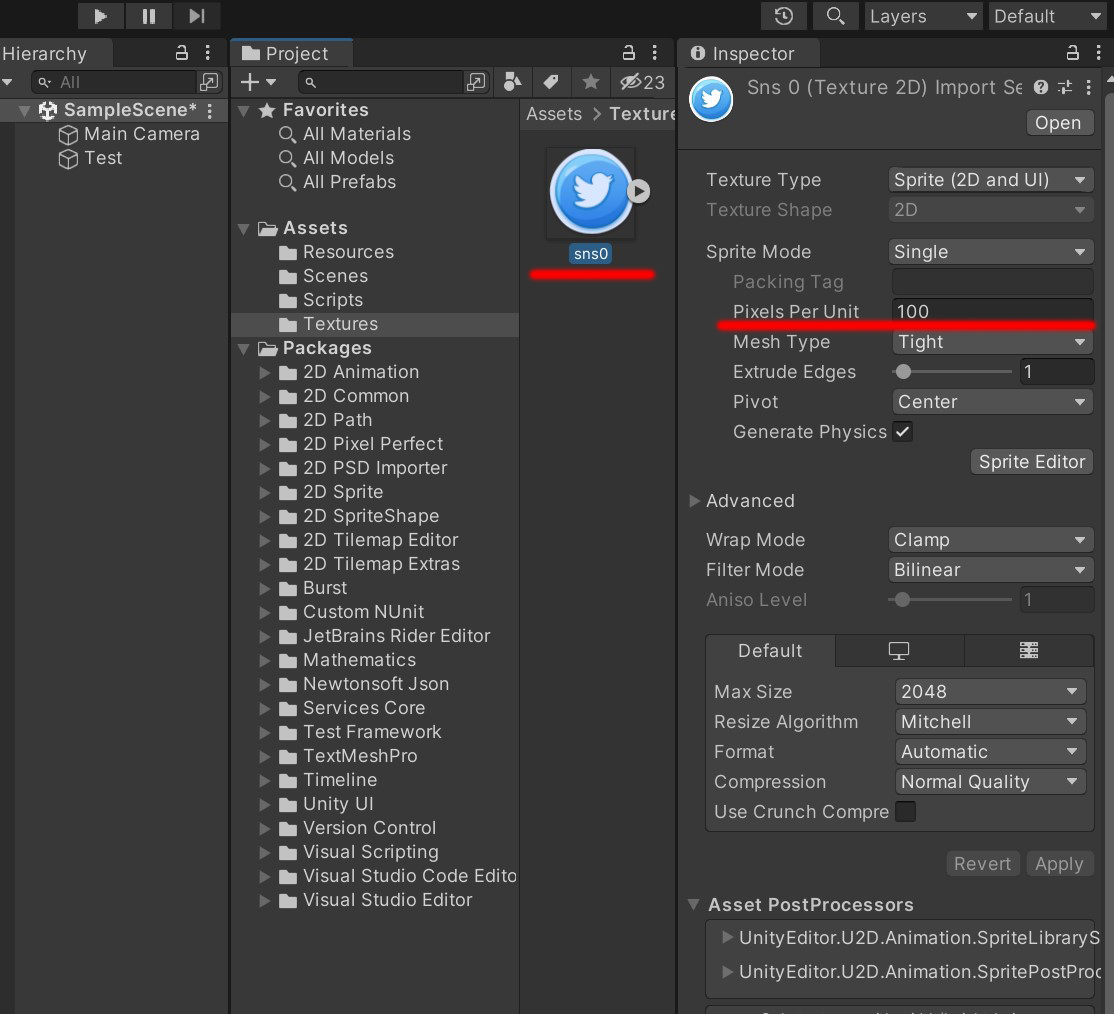
Task: Toggle hidden packages visibility showing 23
Action: tap(642, 82)
